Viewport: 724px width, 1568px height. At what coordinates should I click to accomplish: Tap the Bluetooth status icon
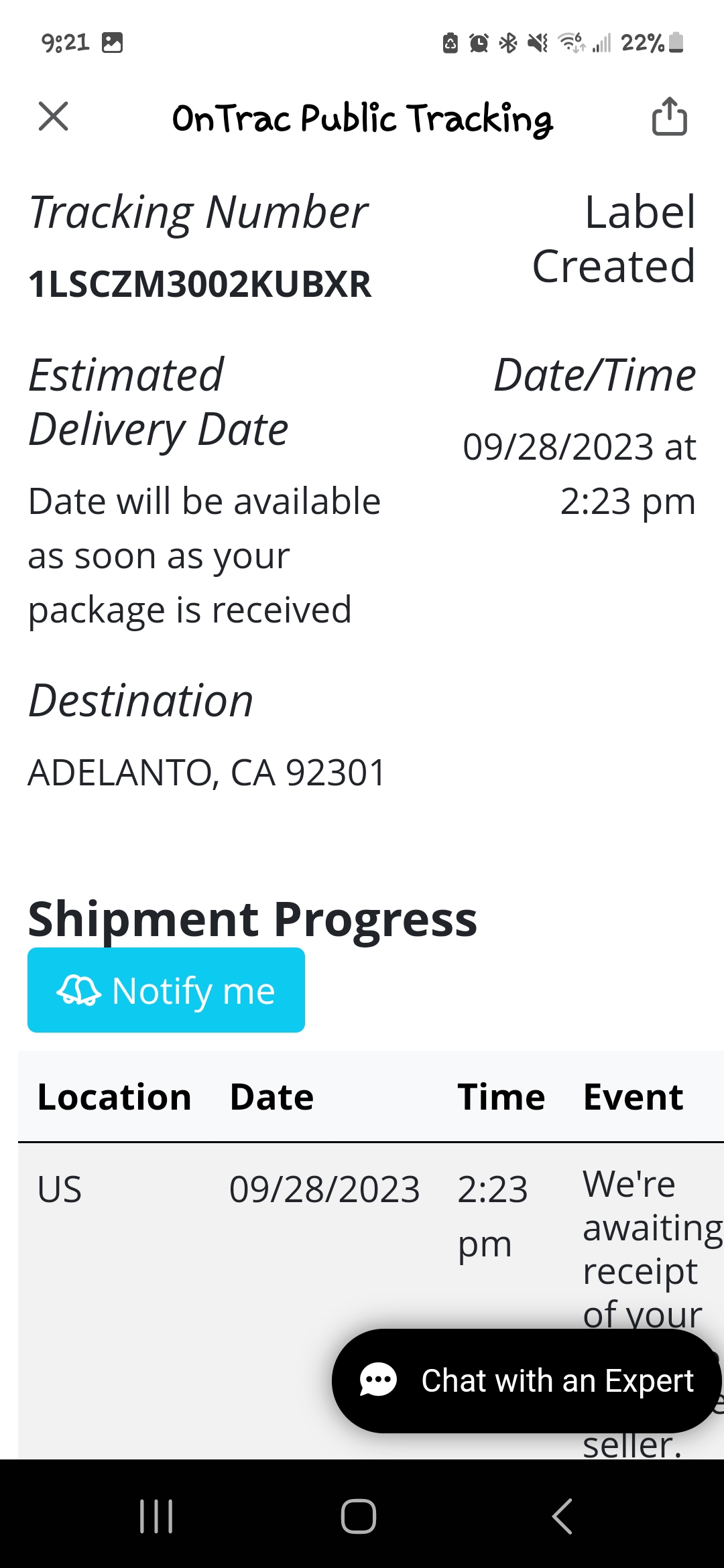pos(508,44)
